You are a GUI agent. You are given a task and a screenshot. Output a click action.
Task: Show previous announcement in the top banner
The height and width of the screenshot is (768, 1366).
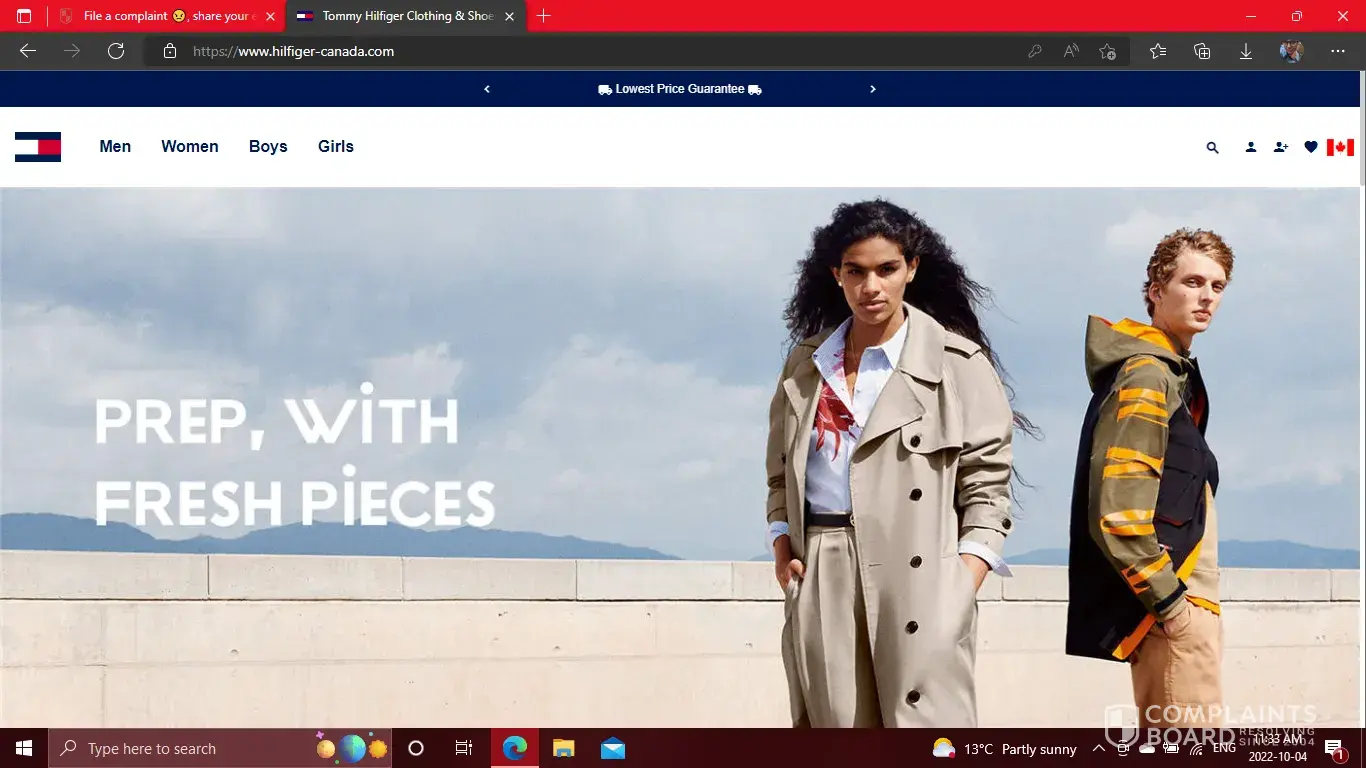click(x=487, y=89)
